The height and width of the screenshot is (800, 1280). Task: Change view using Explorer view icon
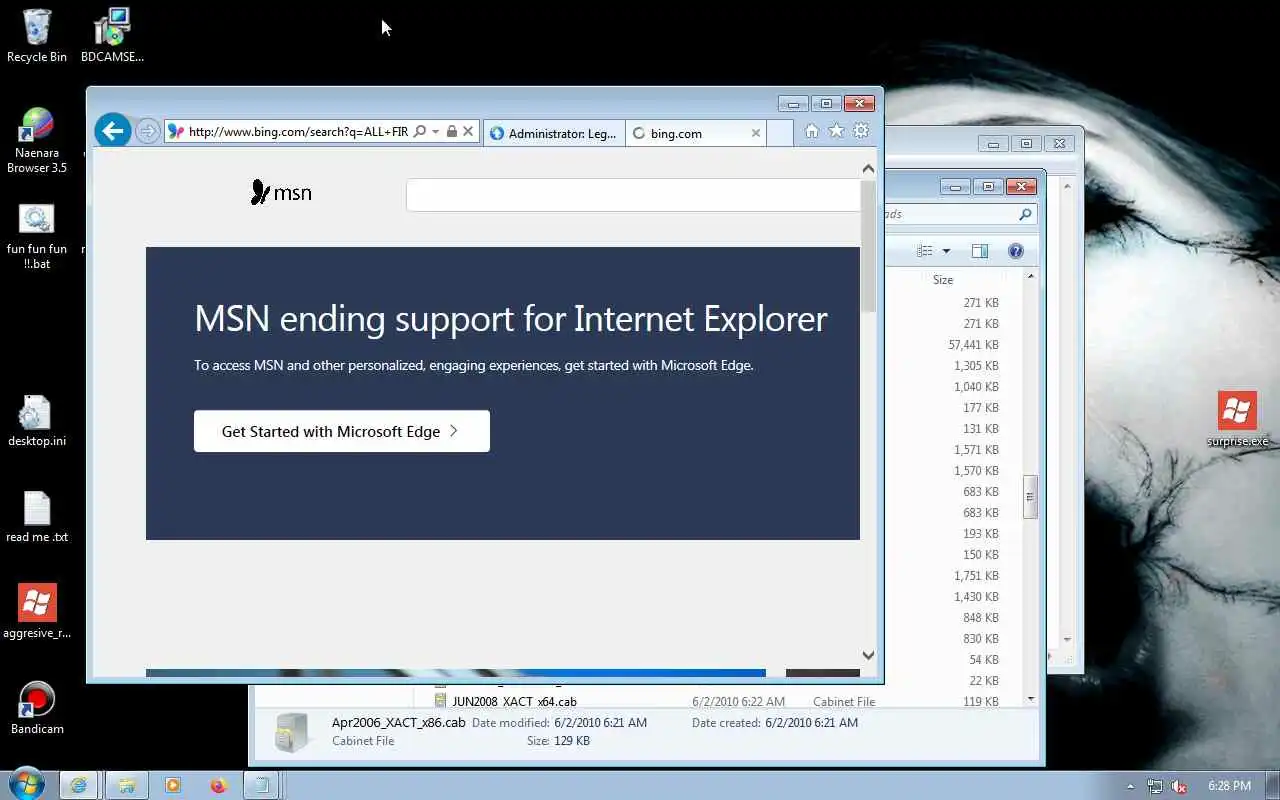pyautogui.click(x=925, y=251)
